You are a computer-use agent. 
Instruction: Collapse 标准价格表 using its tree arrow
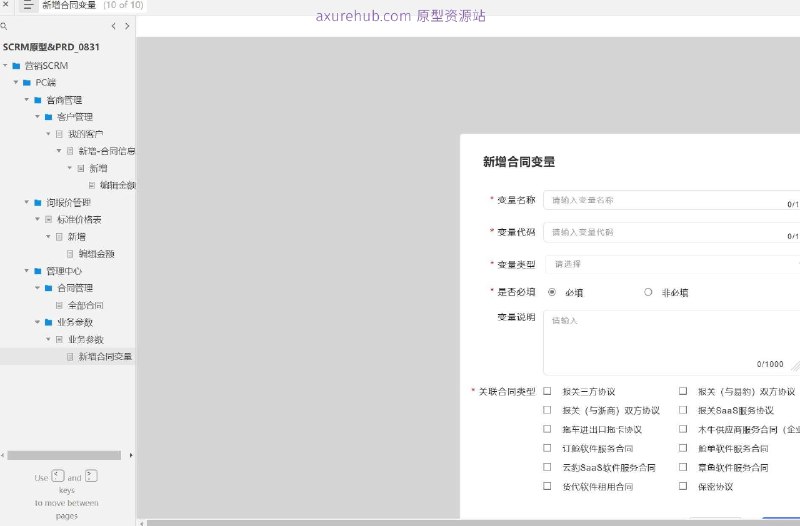(37, 219)
